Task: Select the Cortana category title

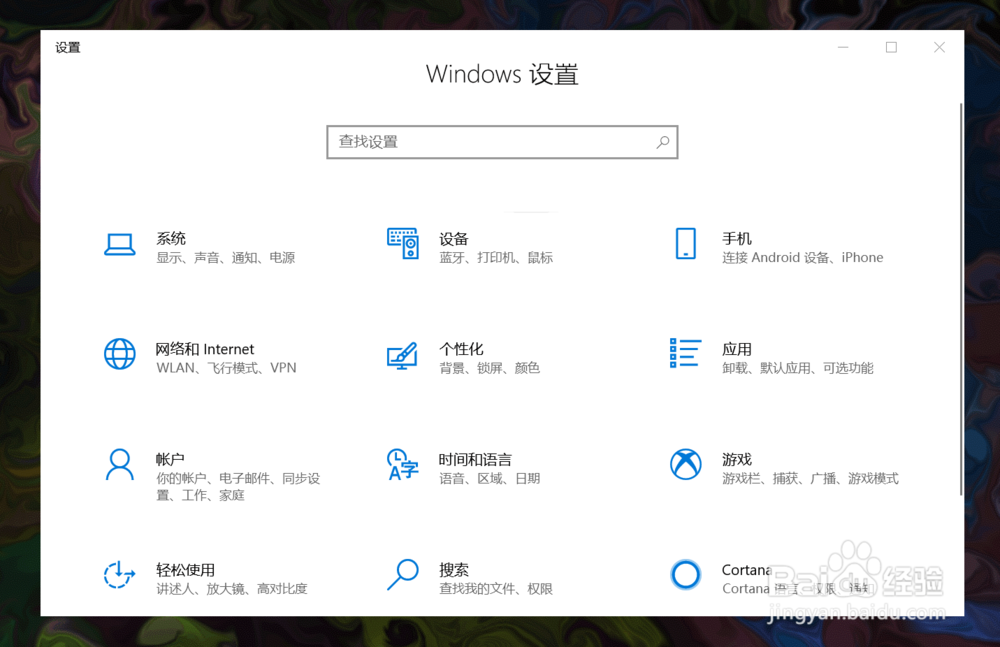Action: pos(747,570)
